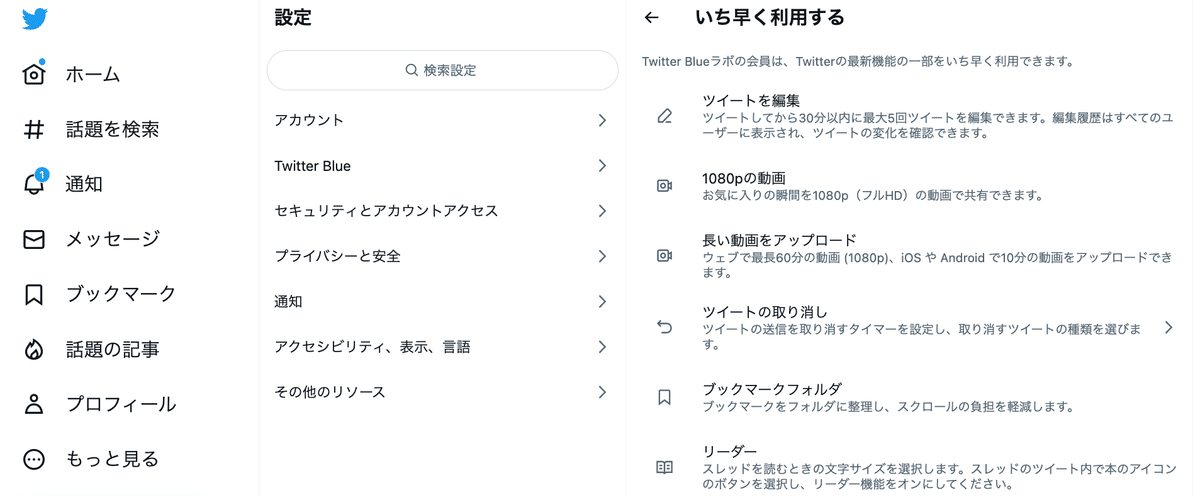Open 話題を検索 hashtag icon
The image size is (1200, 496).
(x=34, y=129)
